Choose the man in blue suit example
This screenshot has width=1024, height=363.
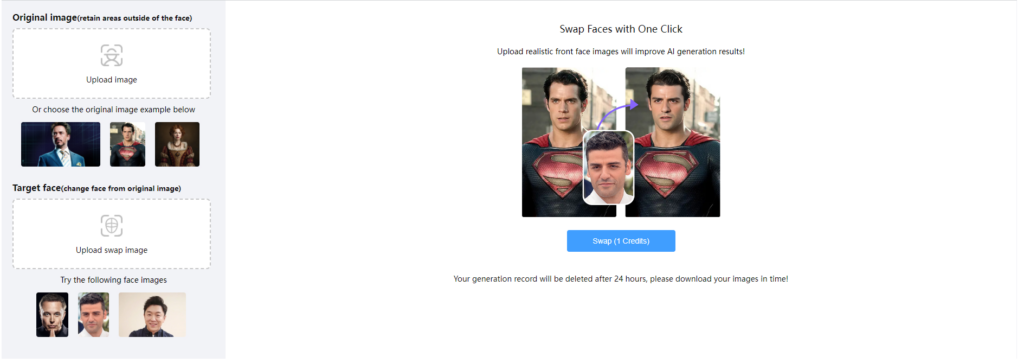61,144
